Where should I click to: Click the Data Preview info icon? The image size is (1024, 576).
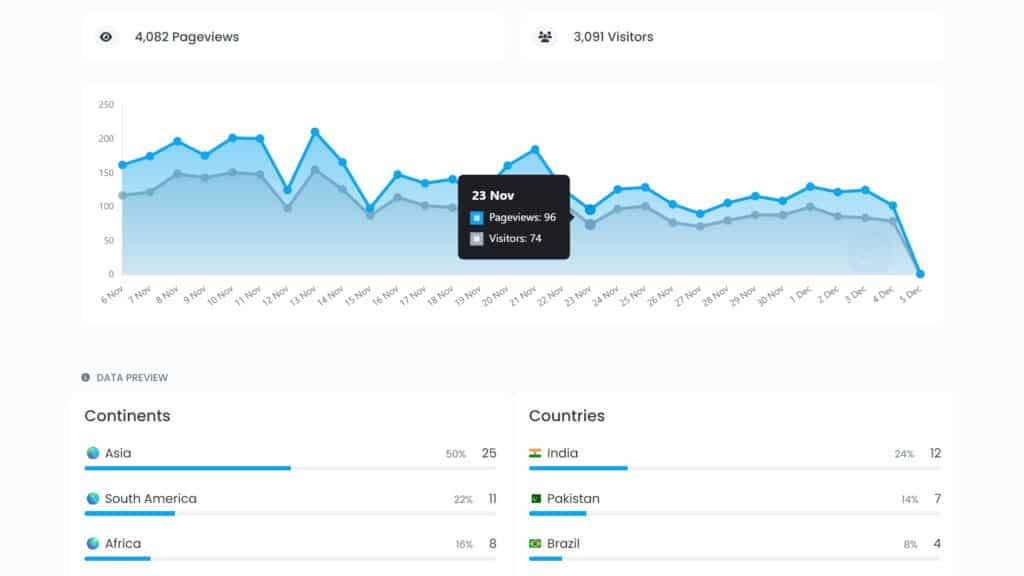[x=86, y=377]
